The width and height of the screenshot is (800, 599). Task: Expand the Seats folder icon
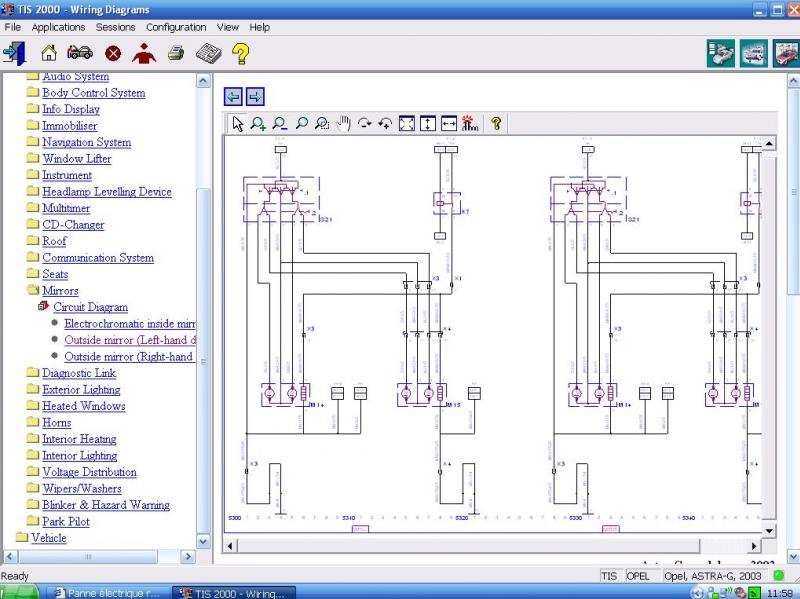tap(33, 273)
